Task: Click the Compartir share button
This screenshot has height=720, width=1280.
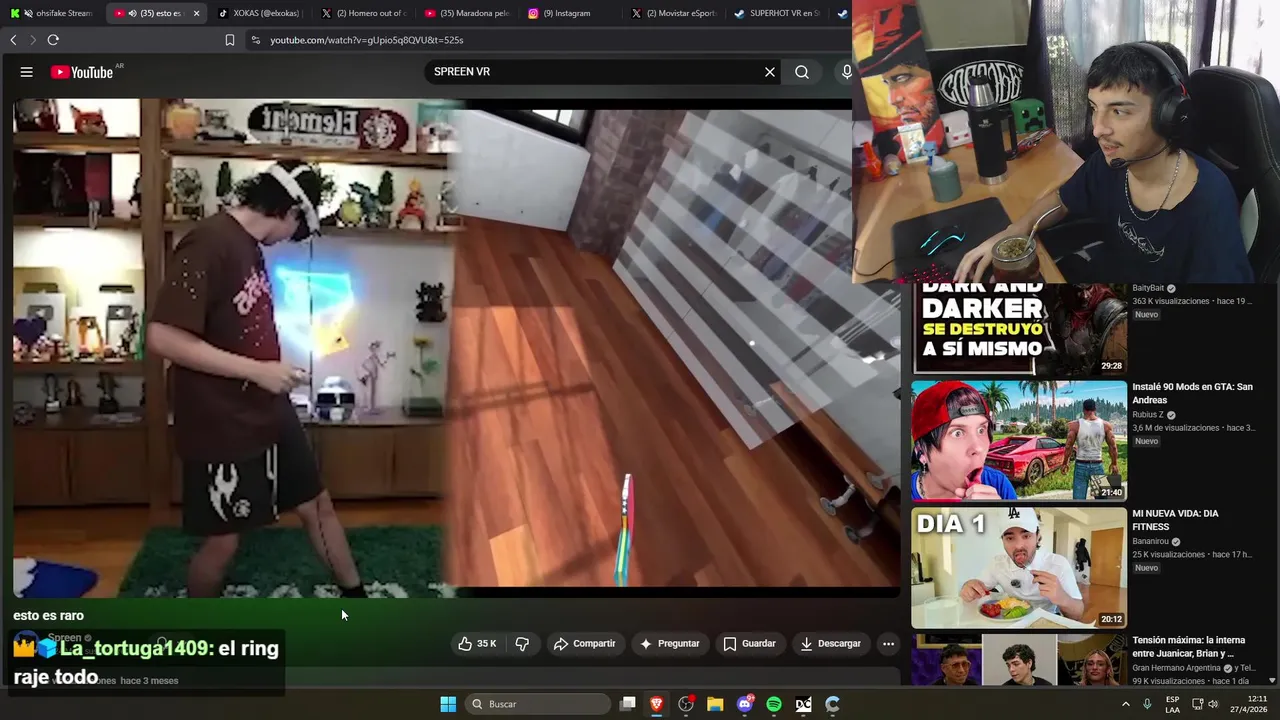Action: pos(585,644)
